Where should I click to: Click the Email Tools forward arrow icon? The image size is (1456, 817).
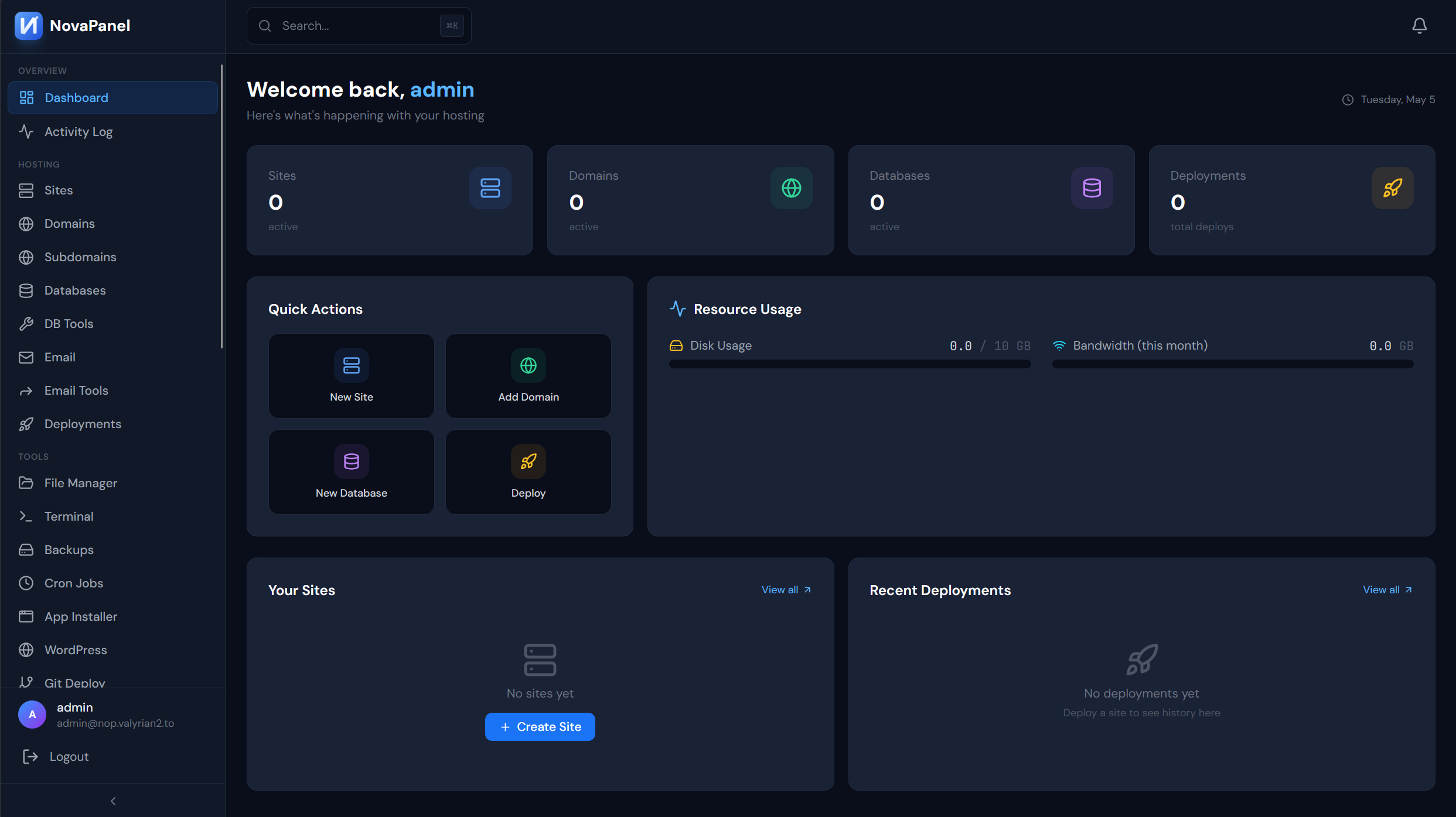26,391
